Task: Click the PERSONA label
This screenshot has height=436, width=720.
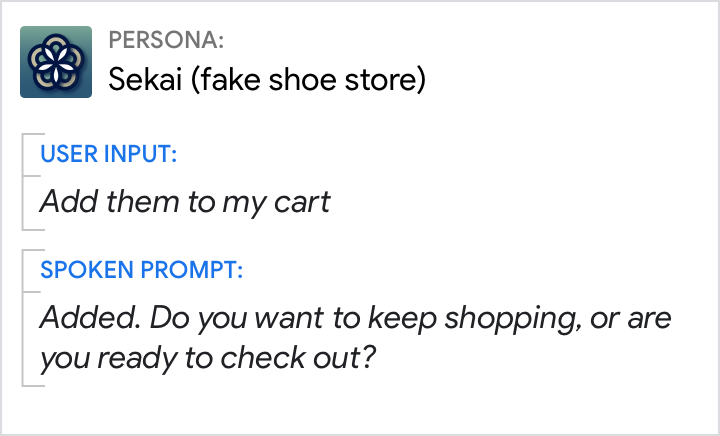Action: 166,41
